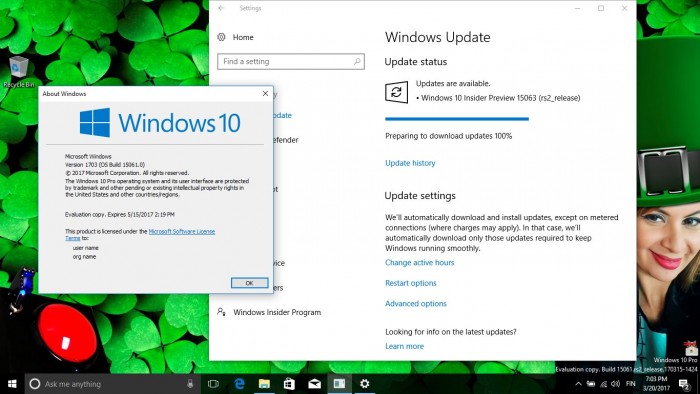Open Change active hours link
The width and height of the screenshot is (700, 394).
(419, 262)
